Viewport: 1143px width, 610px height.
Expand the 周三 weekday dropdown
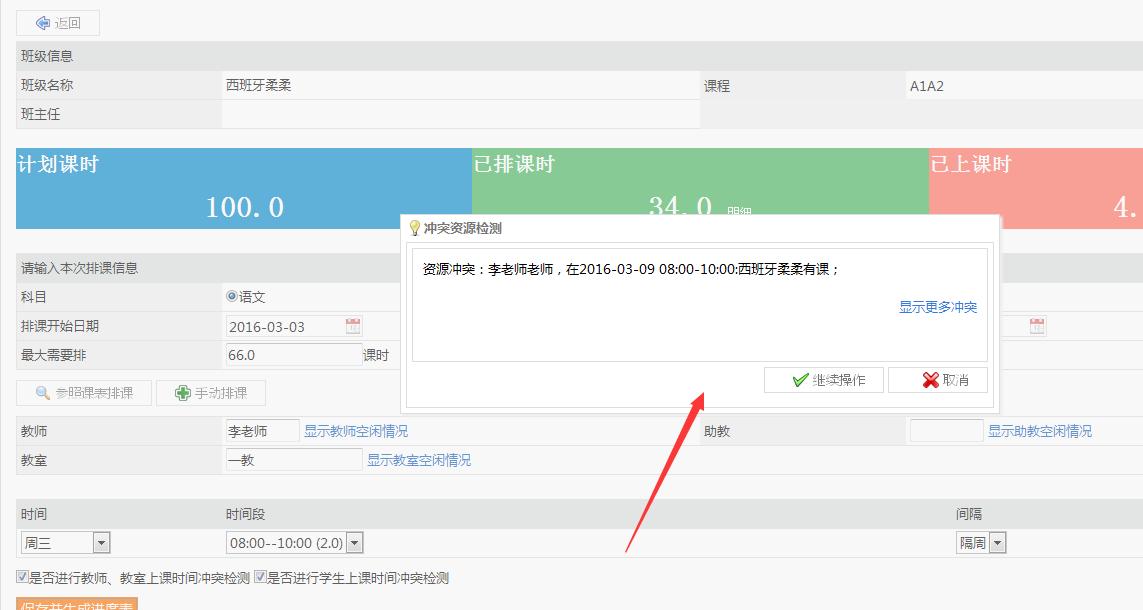(x=101, y=543)
